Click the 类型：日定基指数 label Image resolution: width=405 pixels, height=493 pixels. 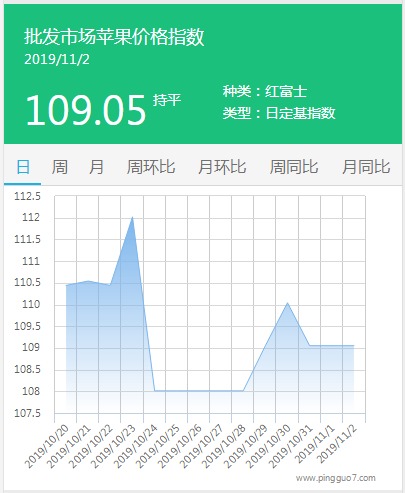[279, 113]
